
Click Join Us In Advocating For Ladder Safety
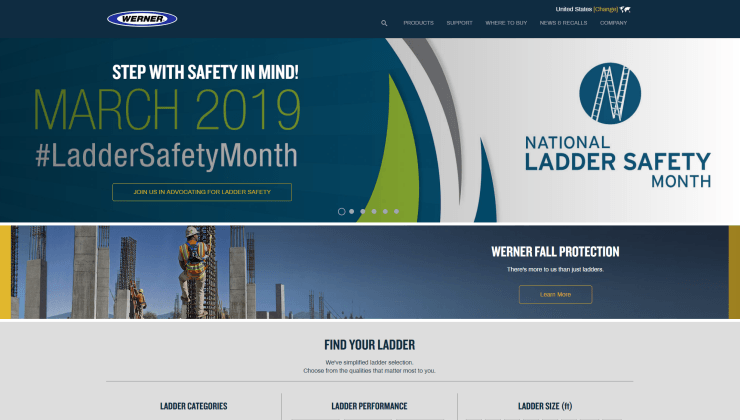coord(202,192)
